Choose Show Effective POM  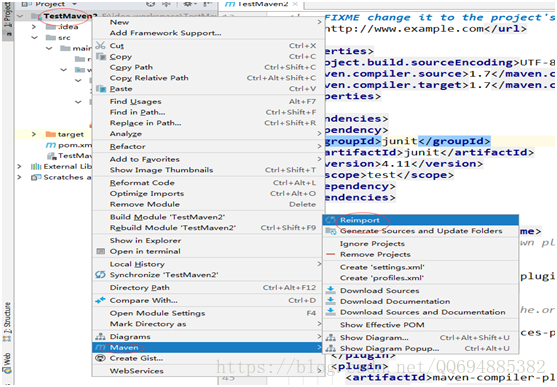pos(421,325)
